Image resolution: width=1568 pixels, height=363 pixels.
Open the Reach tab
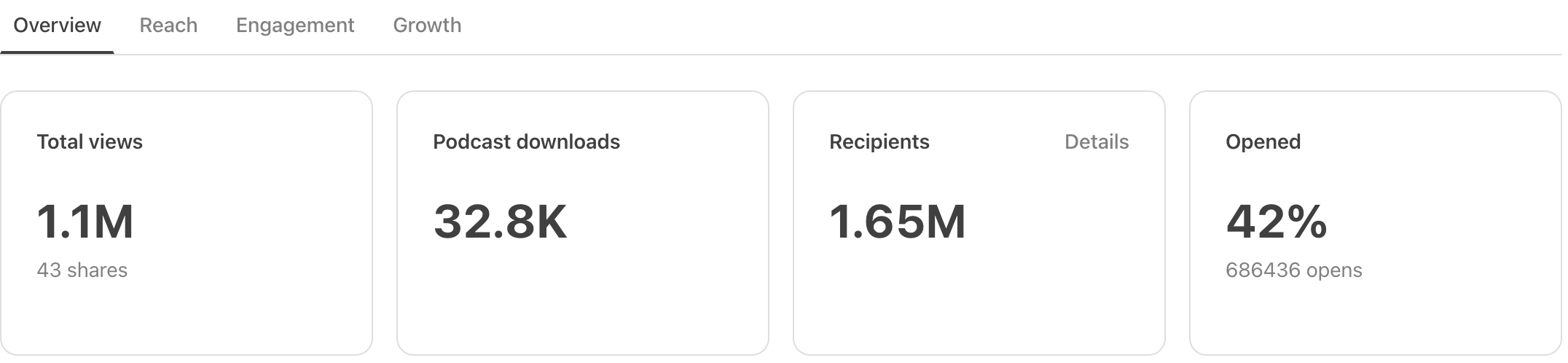(x=168, y=26)
